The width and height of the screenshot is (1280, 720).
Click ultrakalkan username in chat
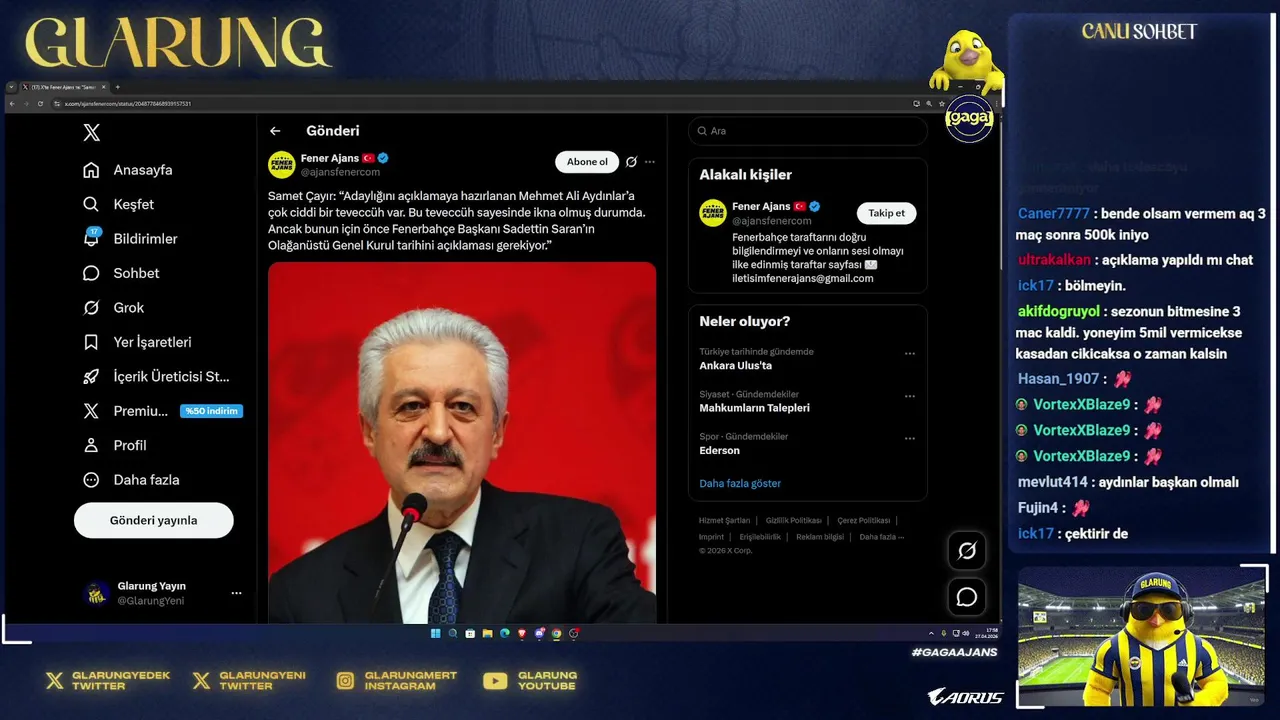tap(1054, 260)
